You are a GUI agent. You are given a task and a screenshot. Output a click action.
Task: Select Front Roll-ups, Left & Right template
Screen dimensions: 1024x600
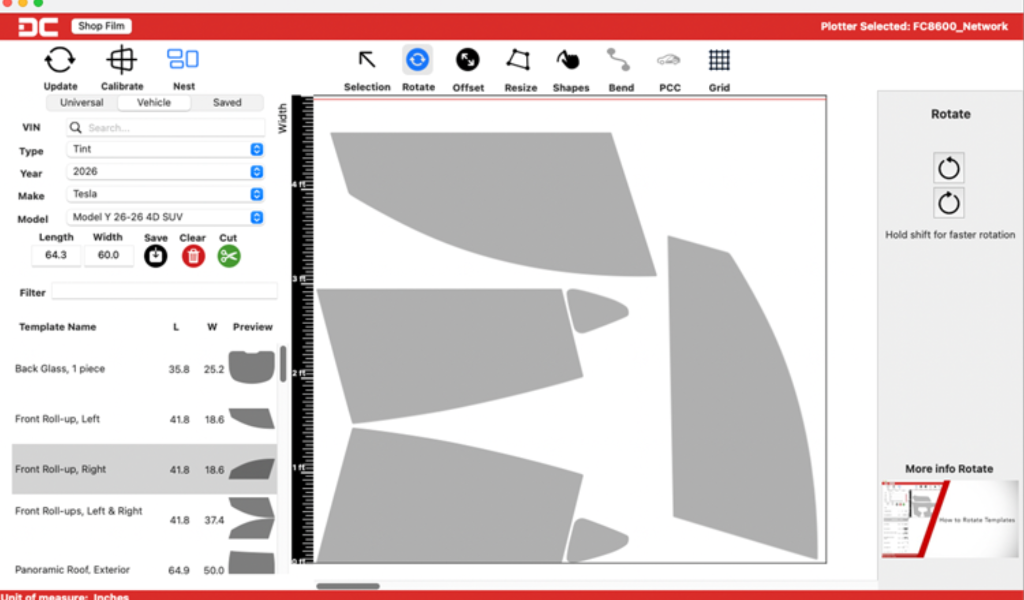[144, 518]
